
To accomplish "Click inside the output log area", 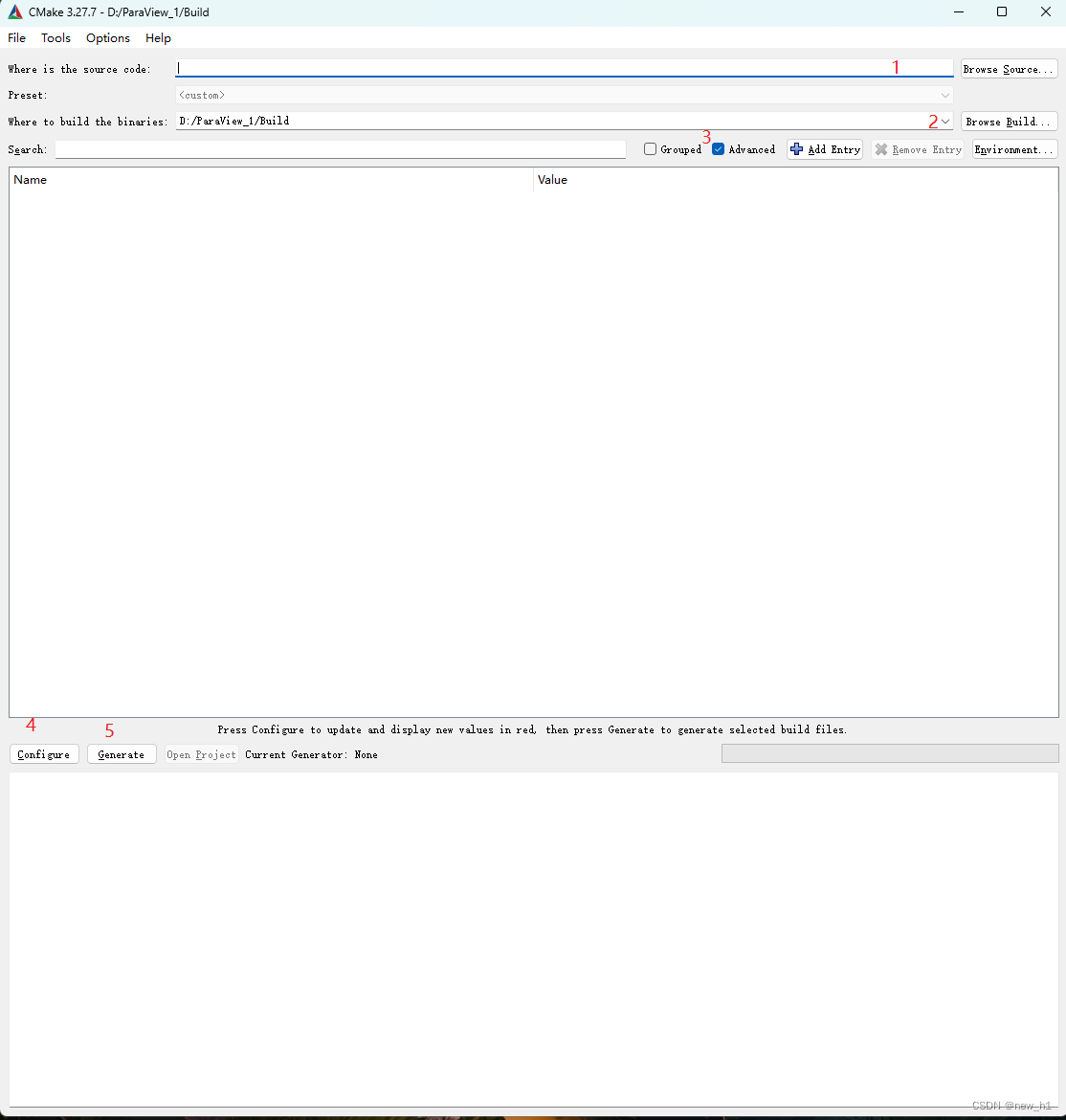I will 533,939.
